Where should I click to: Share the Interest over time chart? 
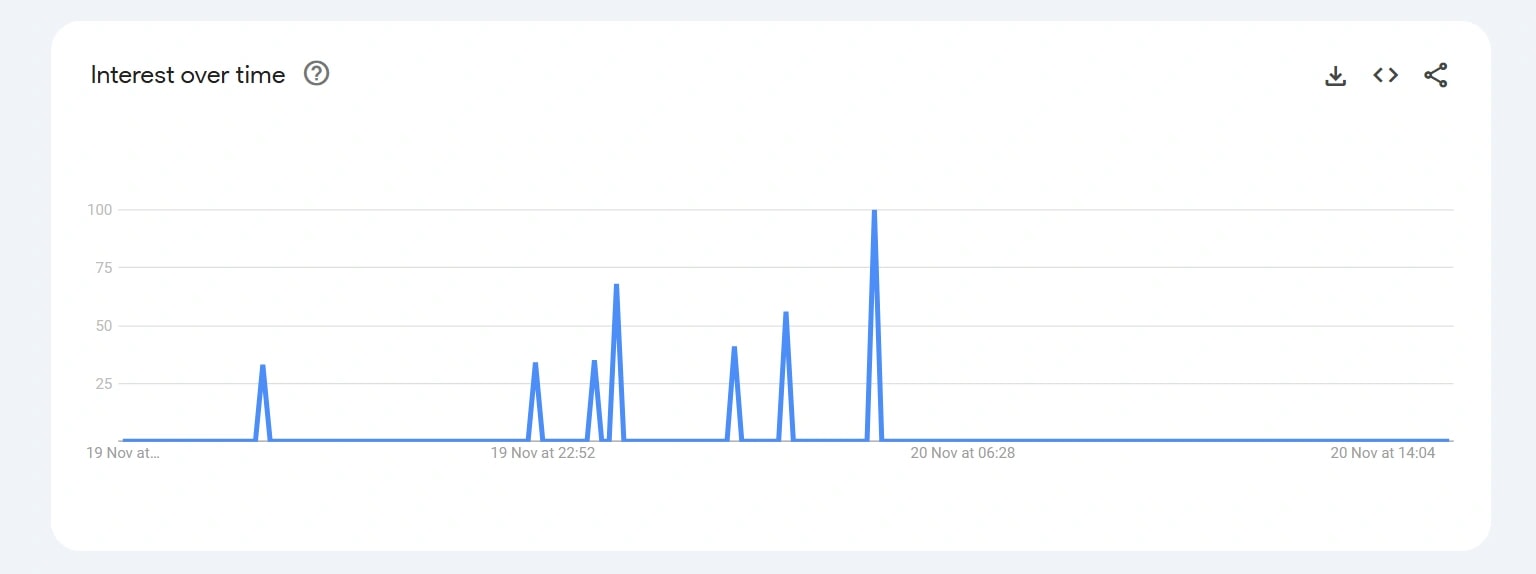point(1436,75)
